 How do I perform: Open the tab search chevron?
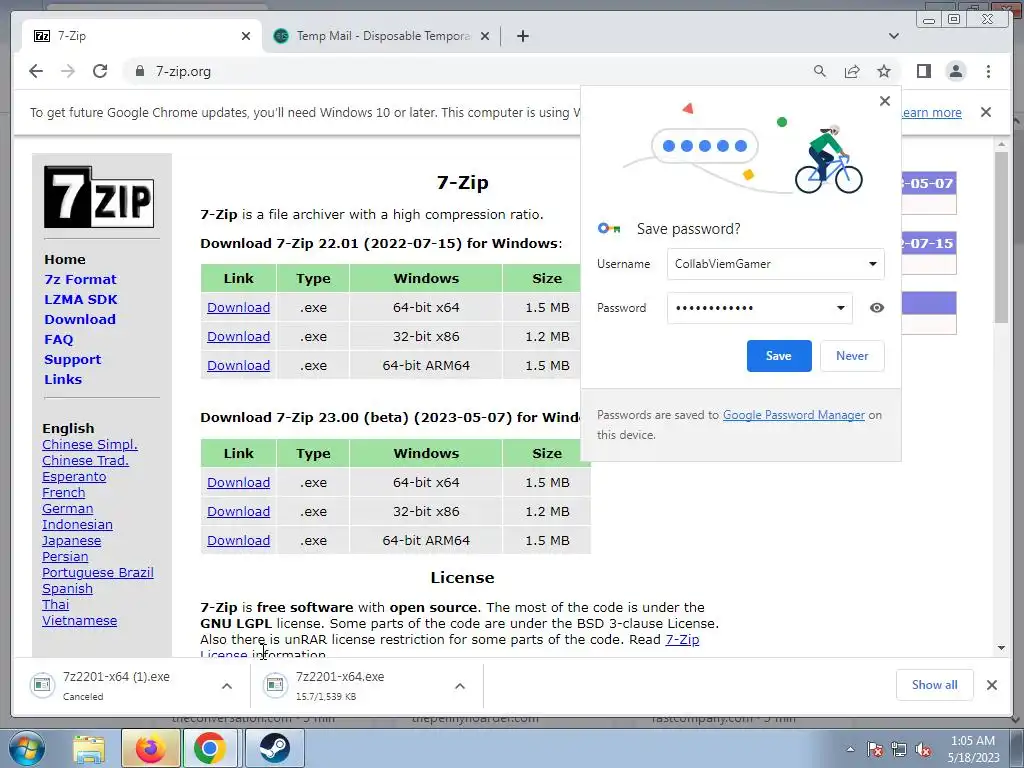pos(894,36)
